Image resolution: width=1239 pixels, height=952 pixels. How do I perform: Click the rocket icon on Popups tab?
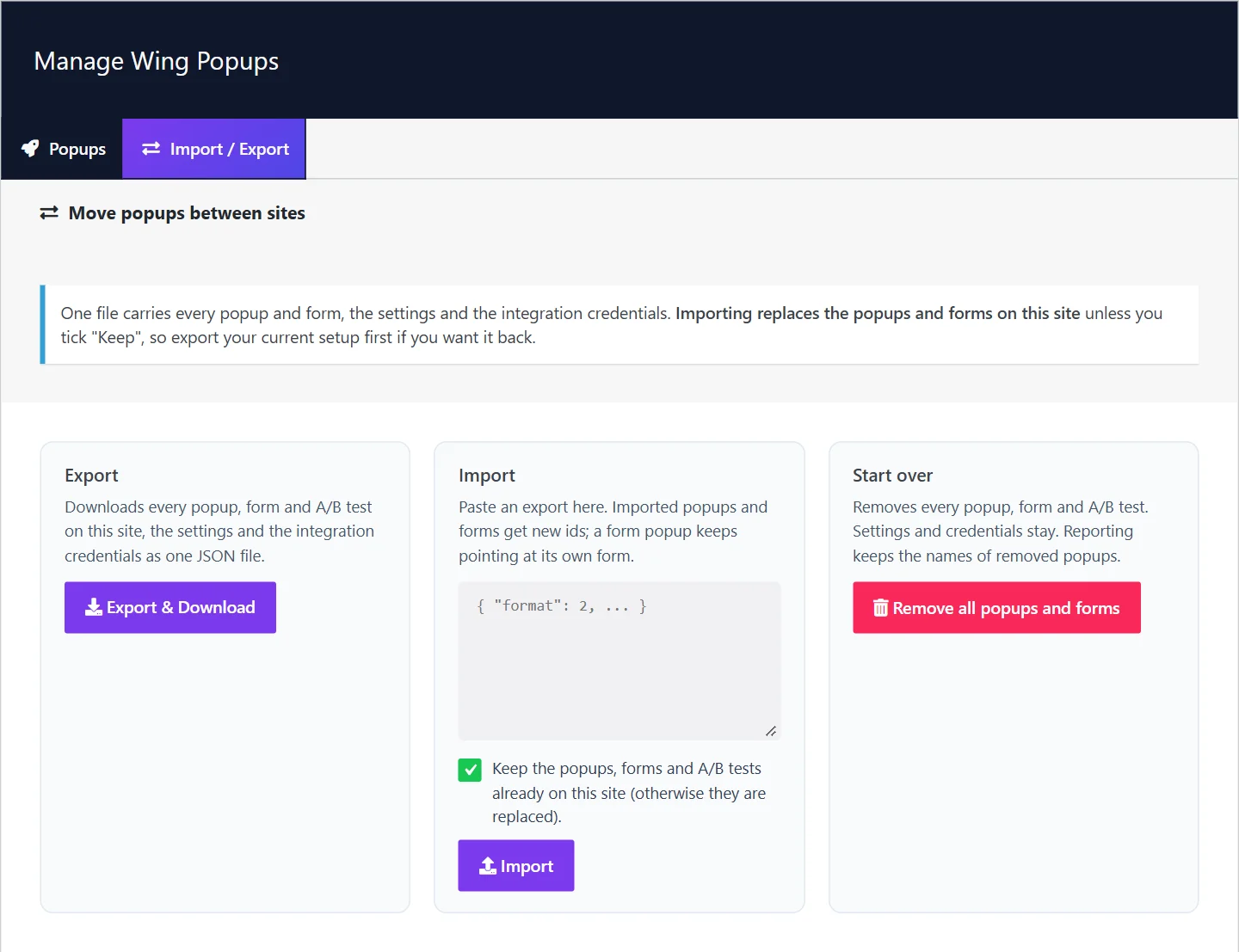tap(30, 149)
